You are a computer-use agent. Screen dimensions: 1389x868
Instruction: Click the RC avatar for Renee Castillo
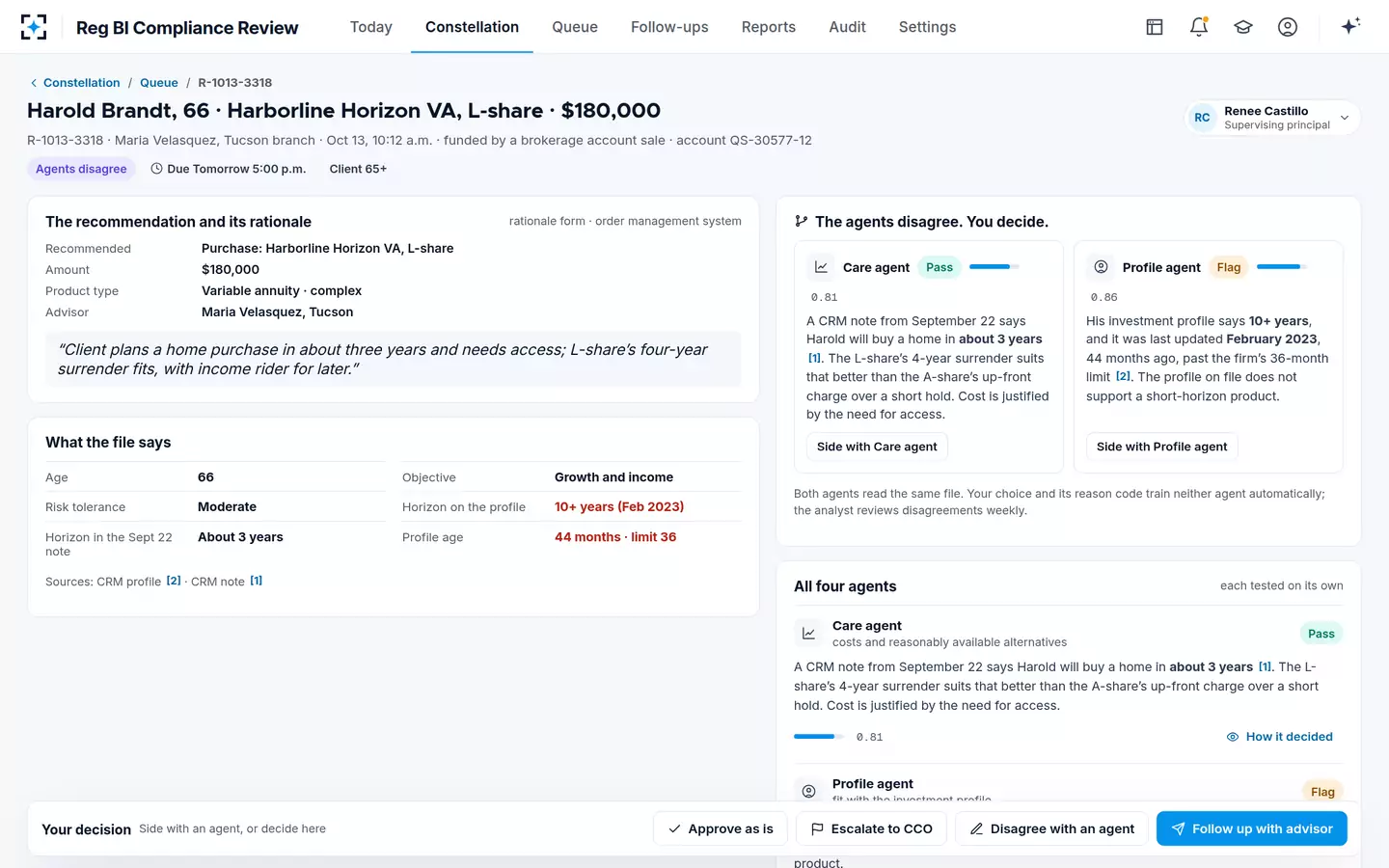click(x=1202, y=118)
